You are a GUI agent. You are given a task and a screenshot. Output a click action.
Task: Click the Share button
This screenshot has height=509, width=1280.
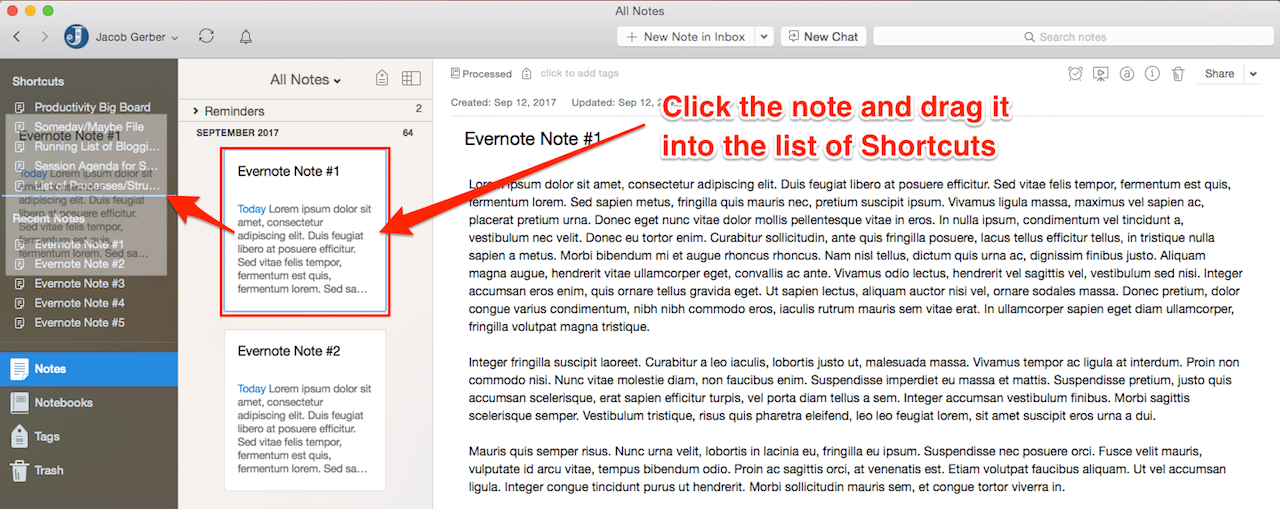tap(1219, 73)
